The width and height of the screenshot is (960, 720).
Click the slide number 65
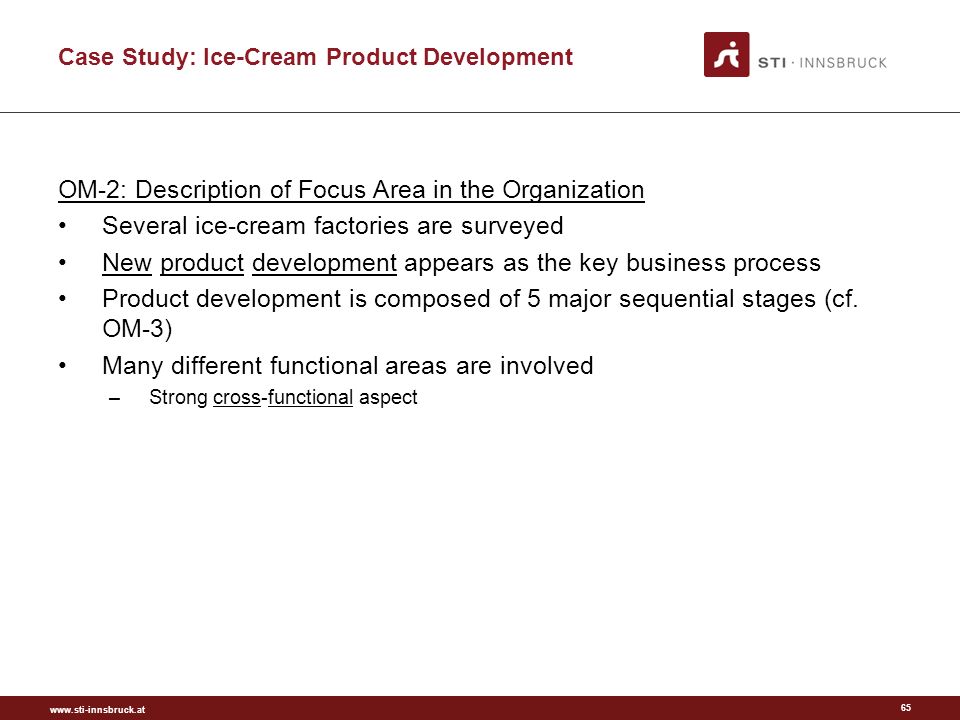click(x=906, y=707)
